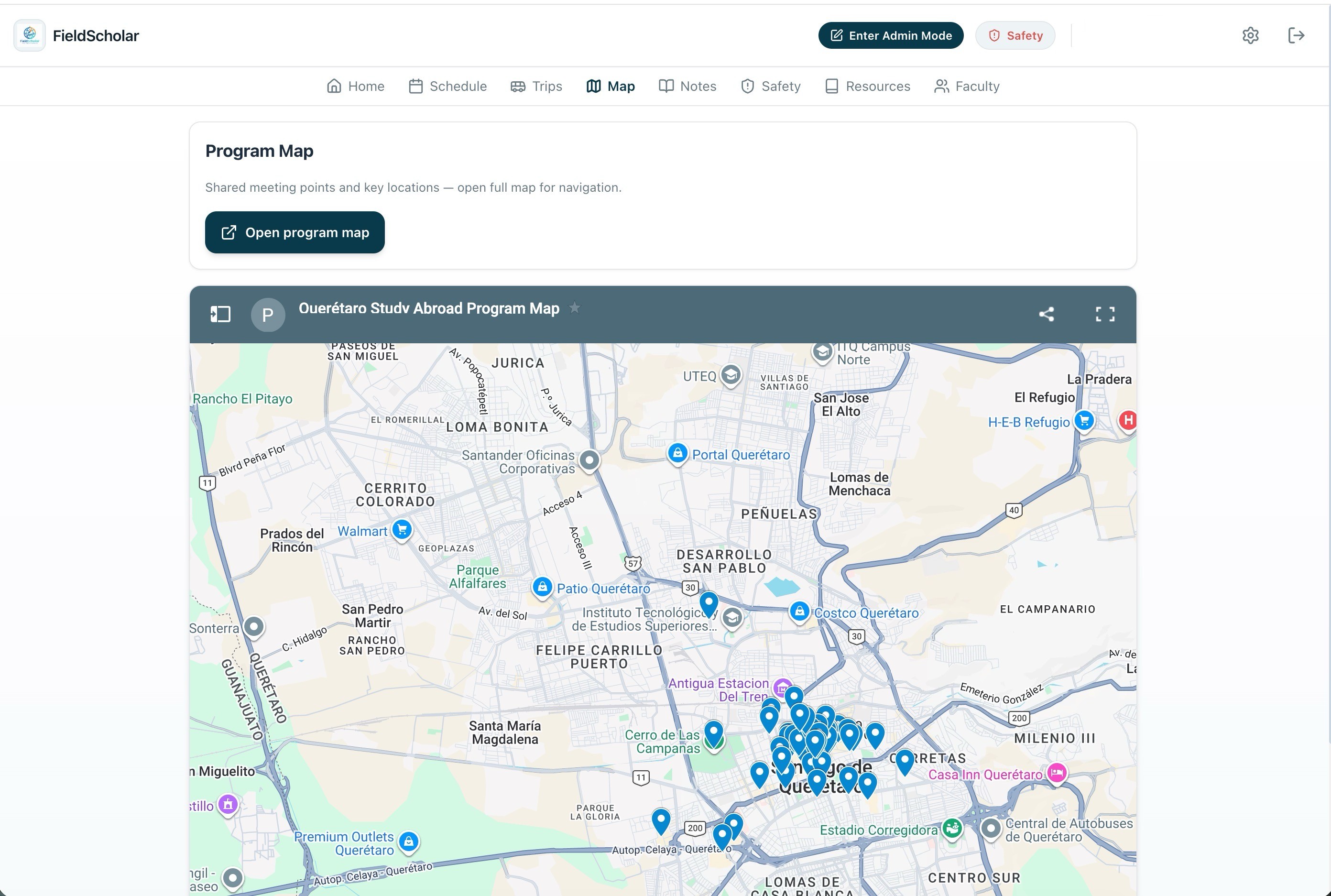
Task: Click blue pin near Cerro de Las Campanas
Action: (713, 732)
